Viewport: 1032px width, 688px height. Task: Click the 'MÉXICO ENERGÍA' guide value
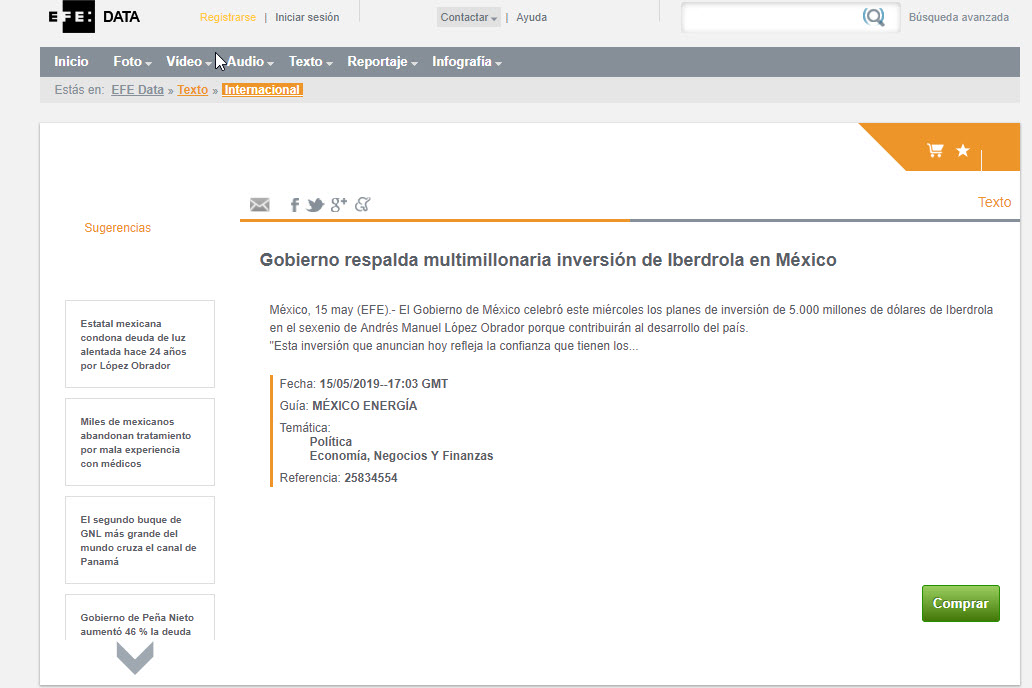tap(365, 406)
